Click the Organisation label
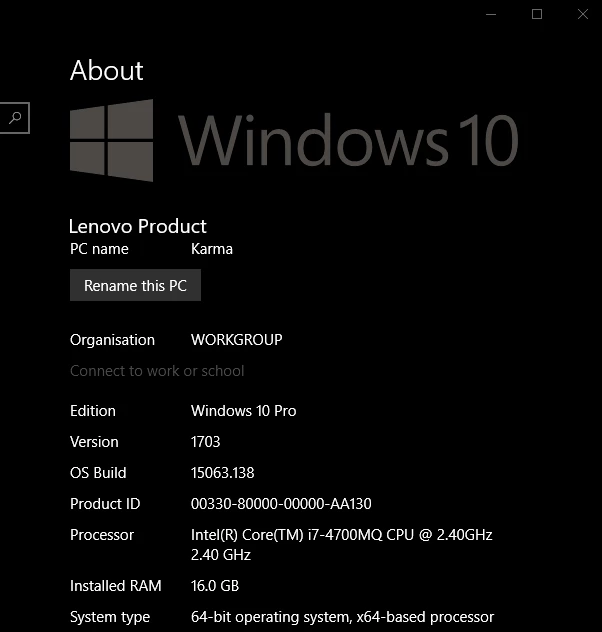Viewport: 602px width, 632px height. tap(112, 340)
